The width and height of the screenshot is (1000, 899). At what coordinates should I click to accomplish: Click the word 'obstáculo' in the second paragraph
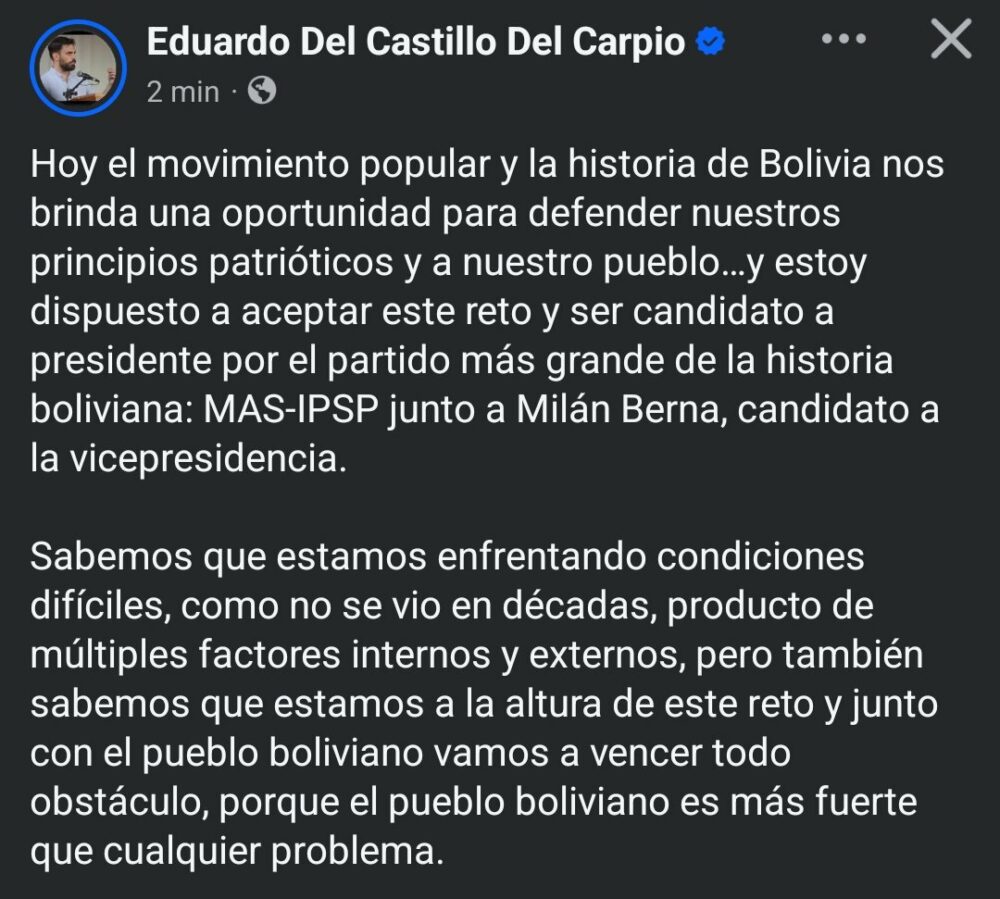[115, 801]
